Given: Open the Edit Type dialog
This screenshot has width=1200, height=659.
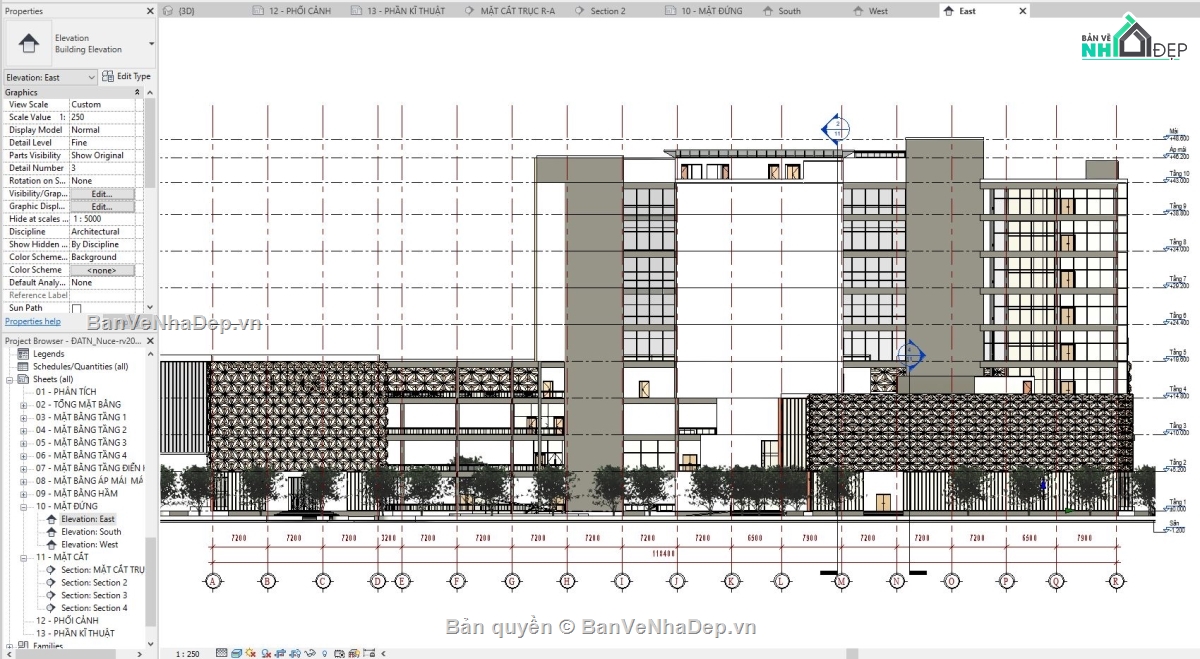Looking at the screenshot, I should pyautogui.click(x=127, y=75).
